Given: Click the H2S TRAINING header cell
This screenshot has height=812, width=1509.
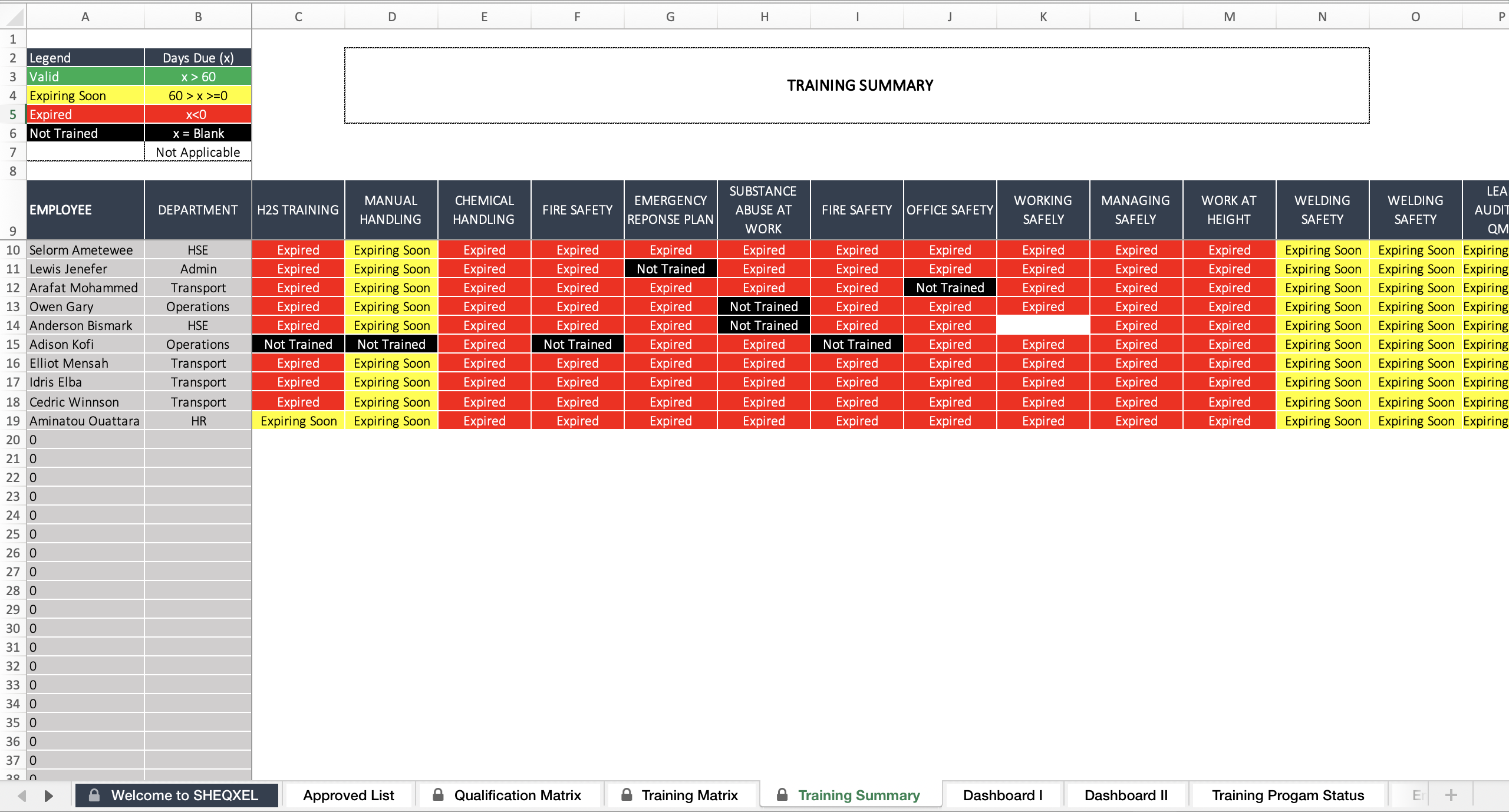Looking at the screenshot, I should [298, 210].
